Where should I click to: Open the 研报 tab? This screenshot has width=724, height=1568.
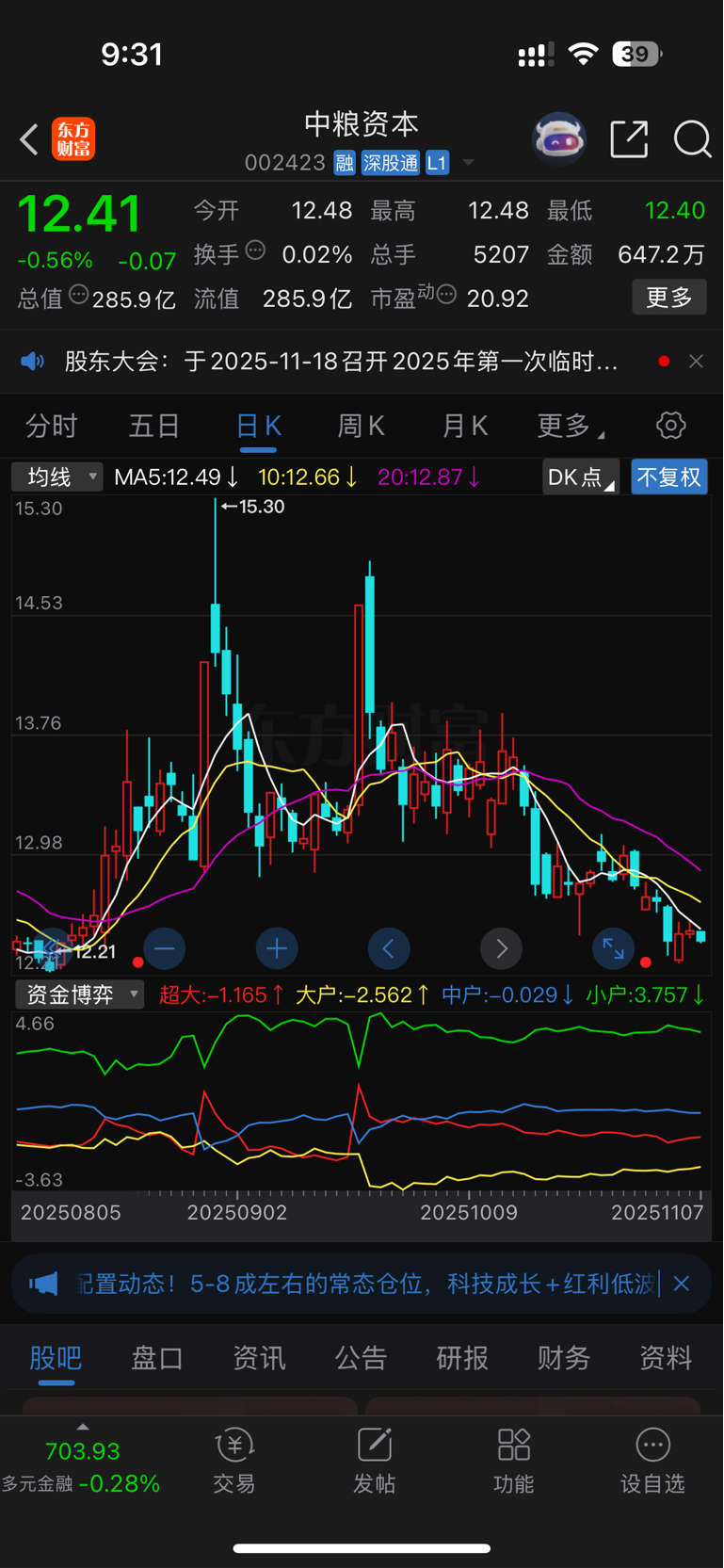point(462,1358)
